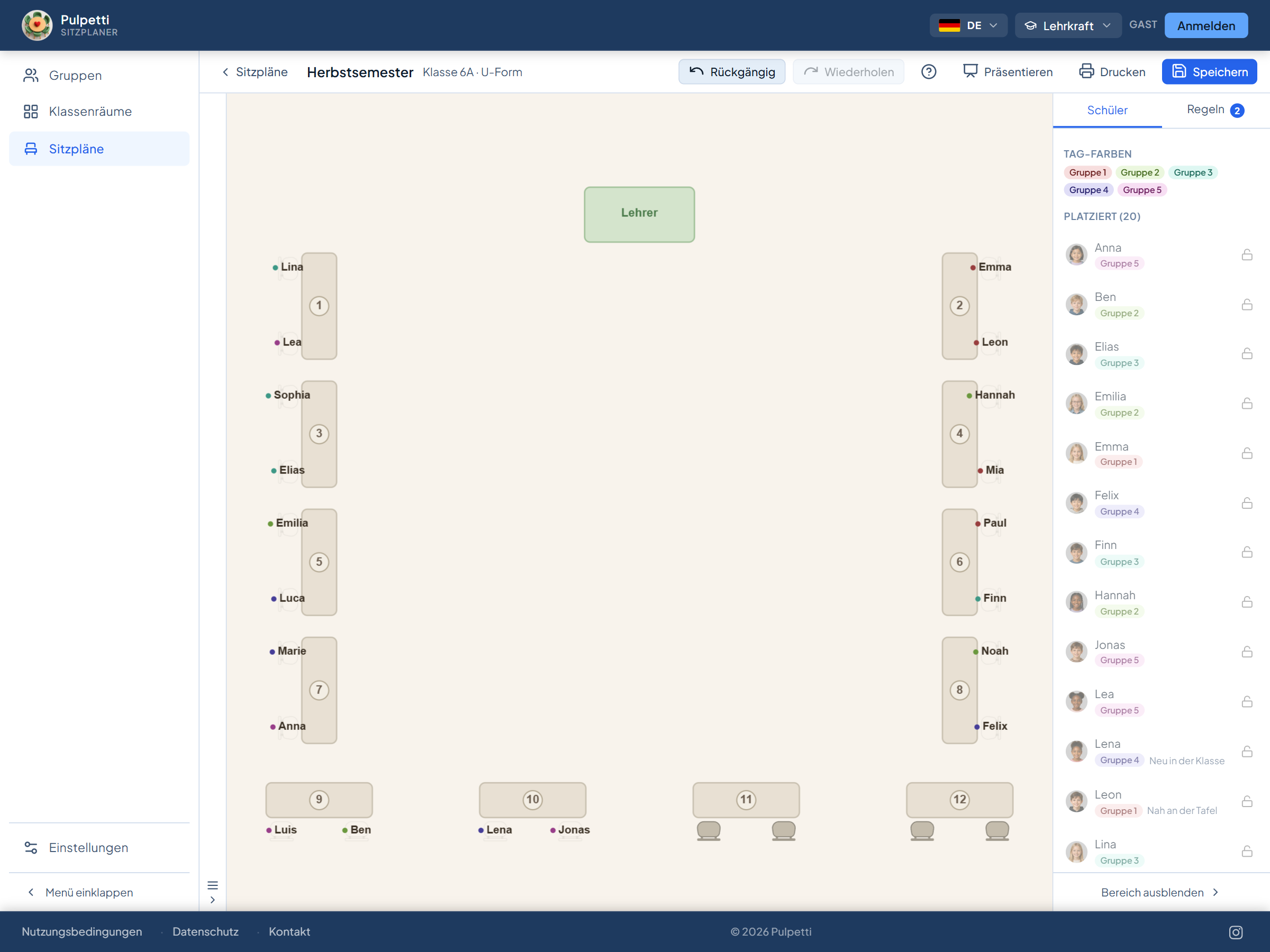Click the Pulpetti logo icon
This screenshot has height=952, width=1270.
coord(37,25)
